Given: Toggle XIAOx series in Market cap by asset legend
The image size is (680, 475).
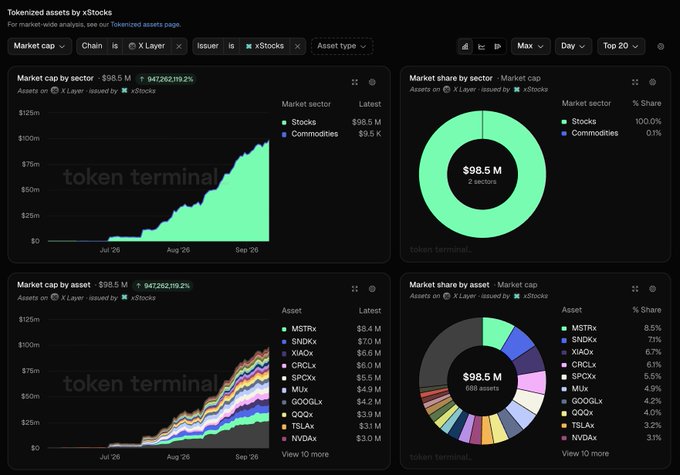Looking at the screenshot, I should tap(331, 354).
